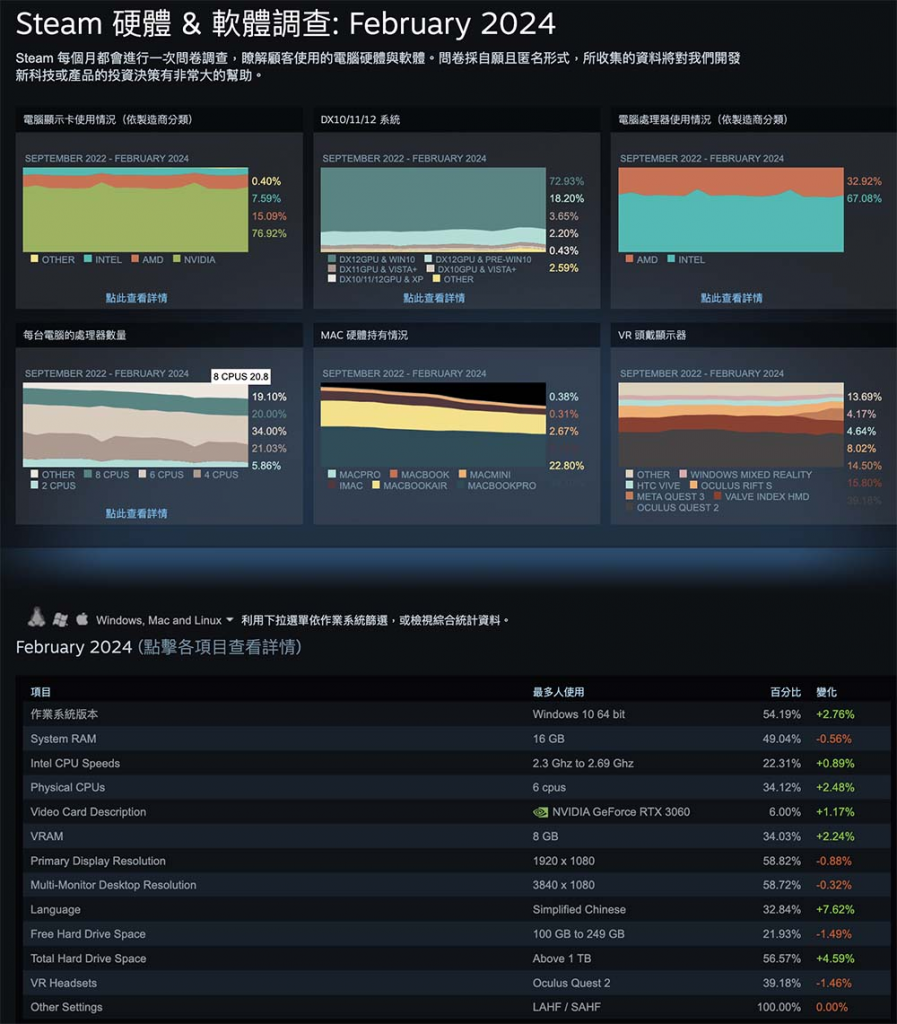This screenshot has width=897, height=1024.
Task: Expand the VR Headsets row
Action: click(456, 983)
